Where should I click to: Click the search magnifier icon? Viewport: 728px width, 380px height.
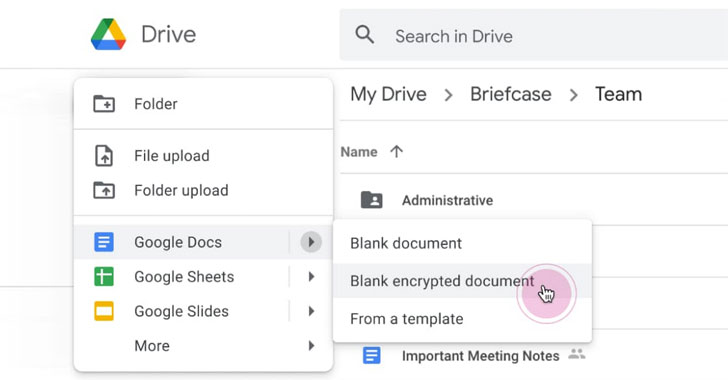click(x=364, y=35)
